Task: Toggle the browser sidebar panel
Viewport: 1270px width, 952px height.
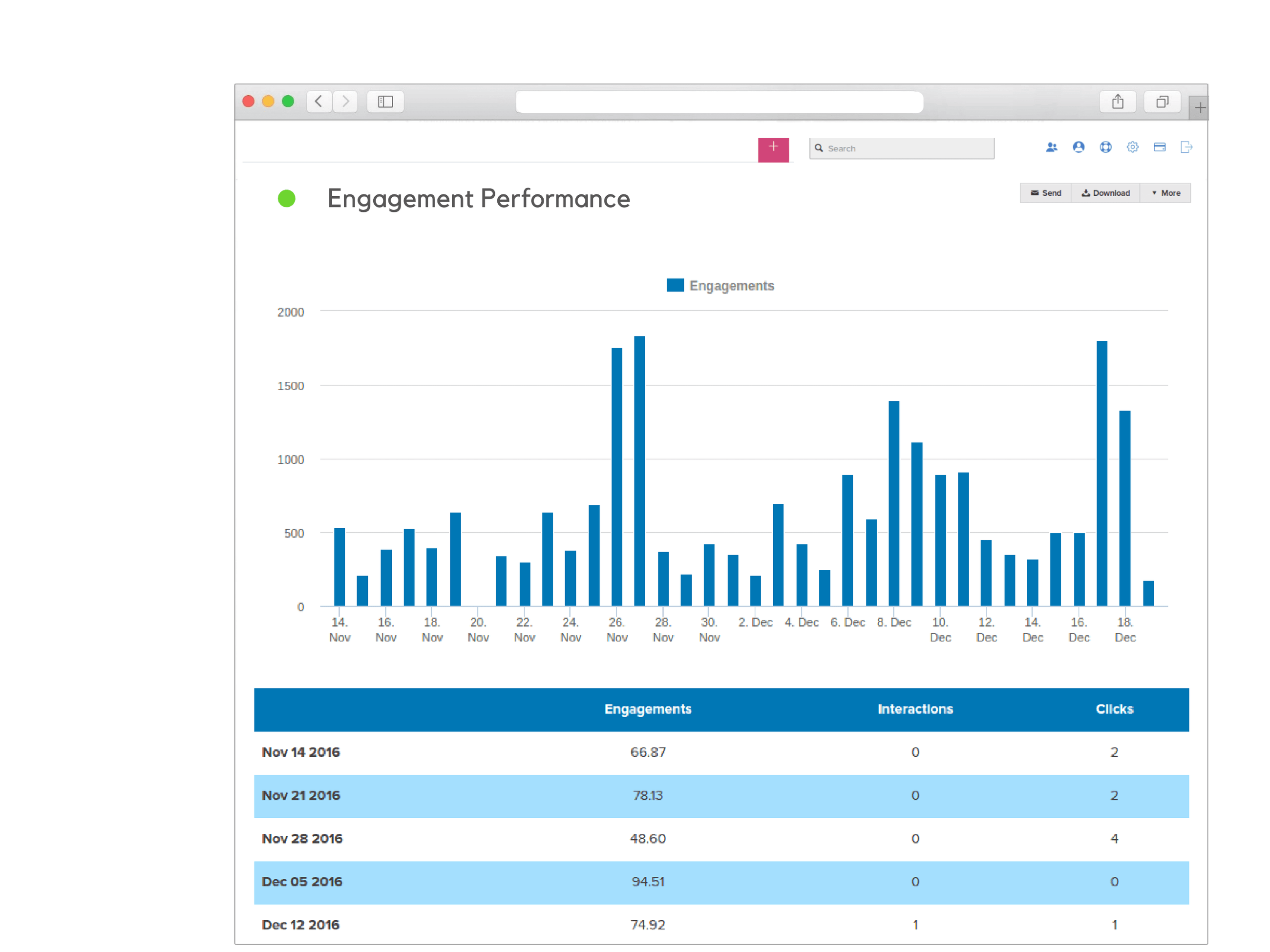Action: 385,102
